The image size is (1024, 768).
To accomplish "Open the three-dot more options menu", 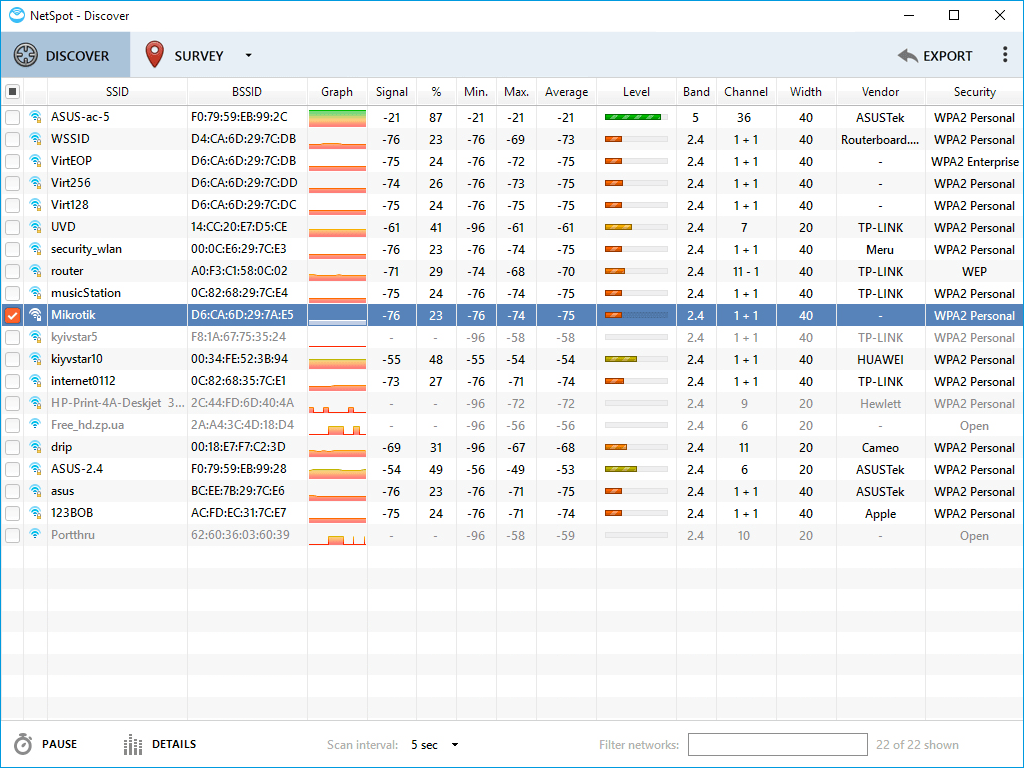I will [x=1004, y=55].
